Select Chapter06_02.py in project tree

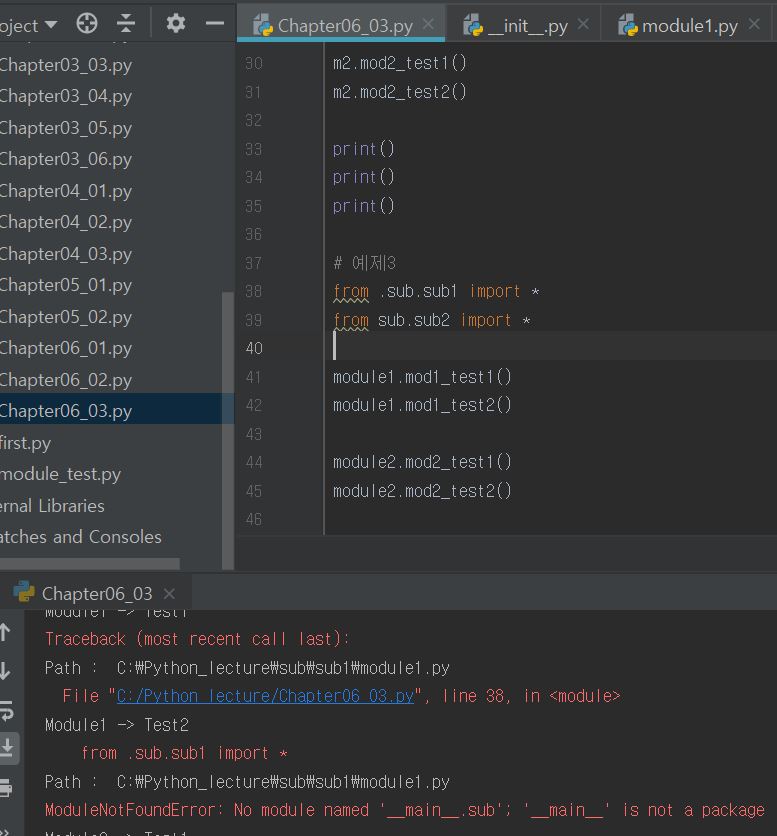(66, 380)
